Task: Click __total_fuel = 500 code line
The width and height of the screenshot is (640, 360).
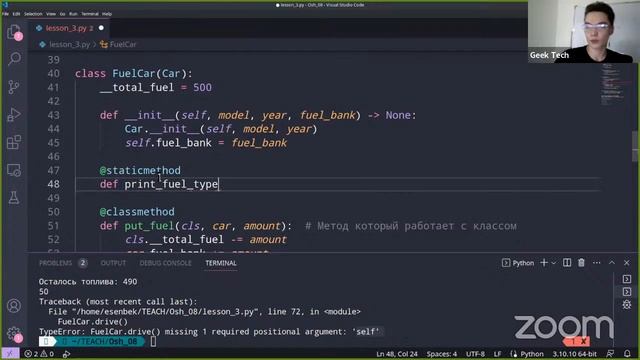Action: point(156,87)
